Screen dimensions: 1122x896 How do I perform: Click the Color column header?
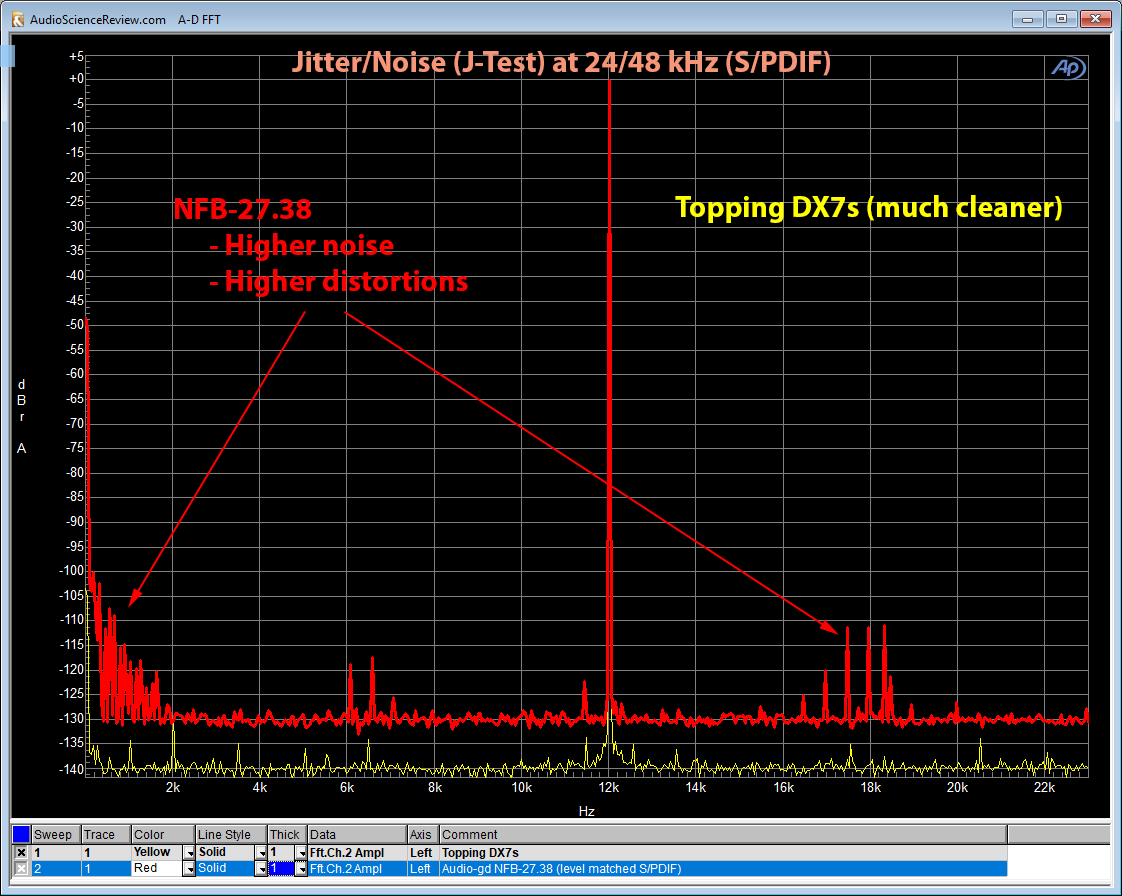[x=163, y=834]
